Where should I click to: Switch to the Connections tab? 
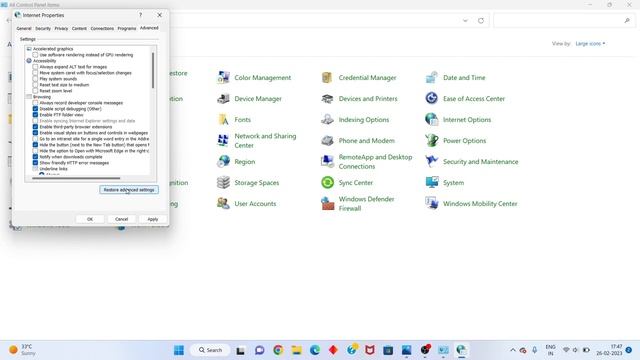click(x=102, y=29)
